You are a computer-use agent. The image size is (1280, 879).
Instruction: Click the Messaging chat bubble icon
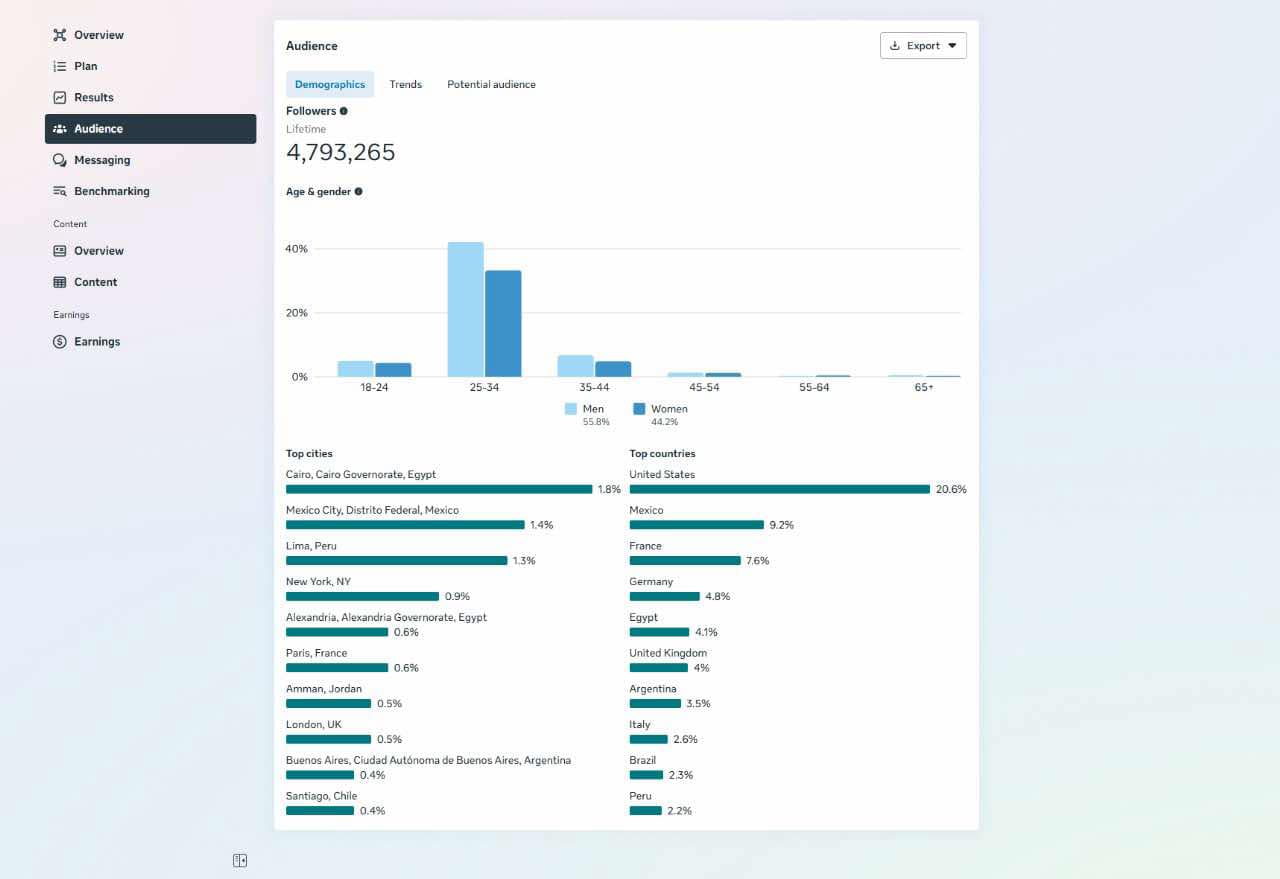click(x=60, y=160)
